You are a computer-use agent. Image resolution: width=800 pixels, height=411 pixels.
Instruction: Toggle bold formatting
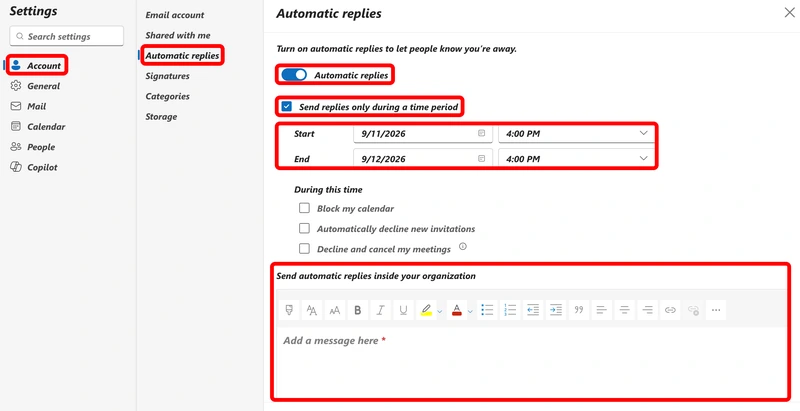click(358, 310)
